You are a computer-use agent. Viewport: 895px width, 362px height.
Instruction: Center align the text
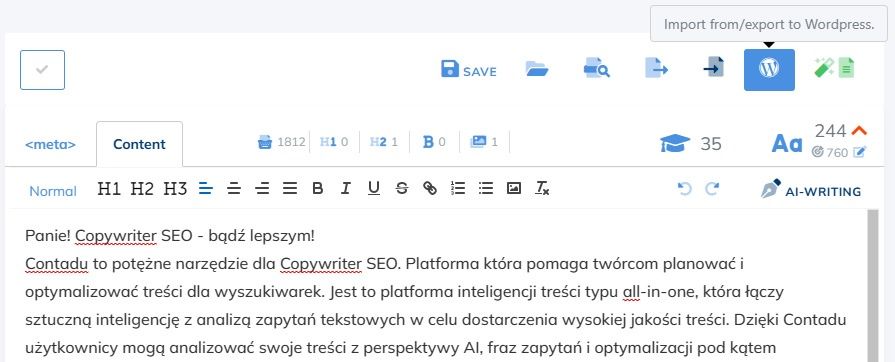point(234,188)
